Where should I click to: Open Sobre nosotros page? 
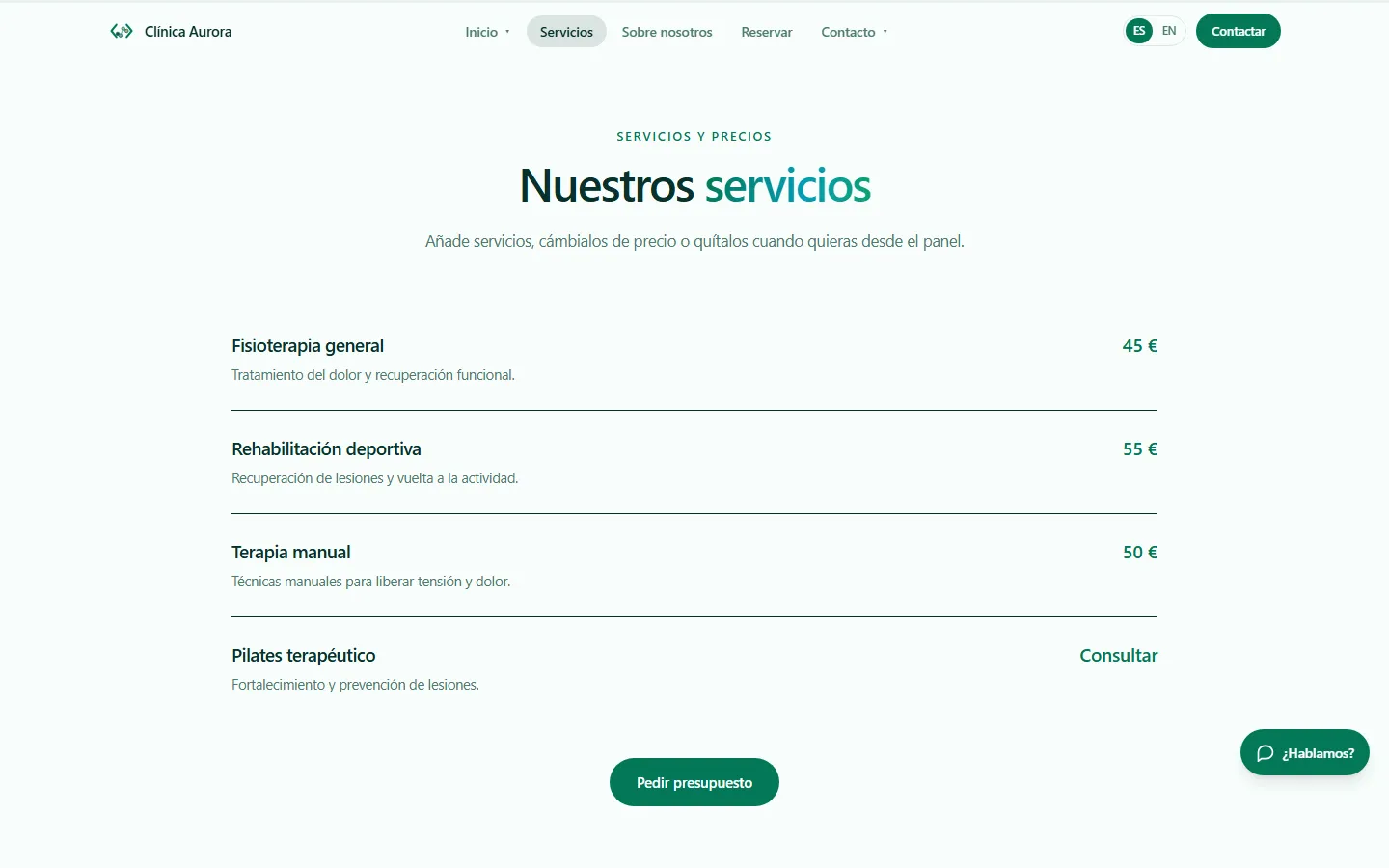pos(667,32)
